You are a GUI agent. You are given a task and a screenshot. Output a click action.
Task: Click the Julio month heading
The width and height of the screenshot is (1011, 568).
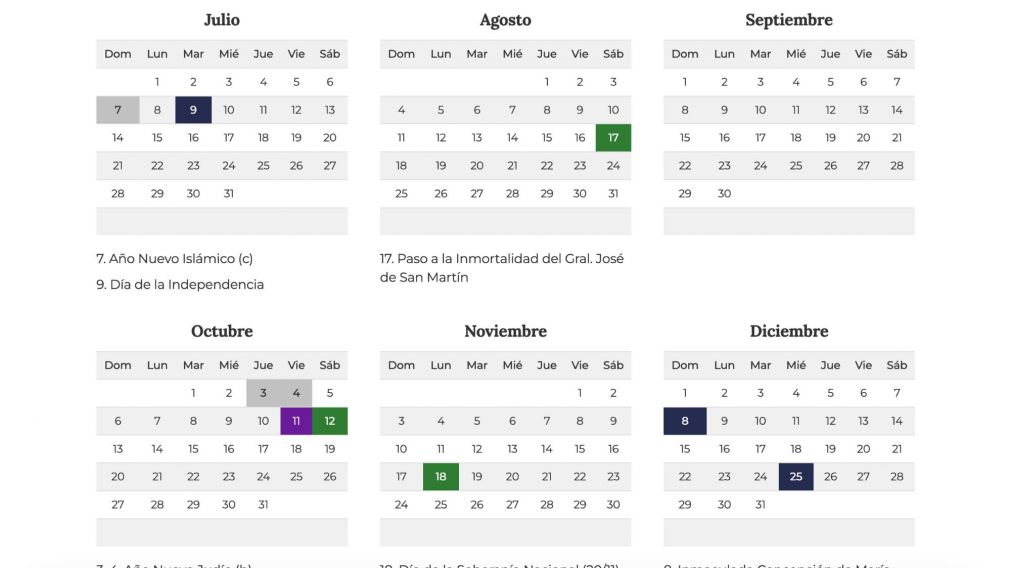[x=222, y=20]
